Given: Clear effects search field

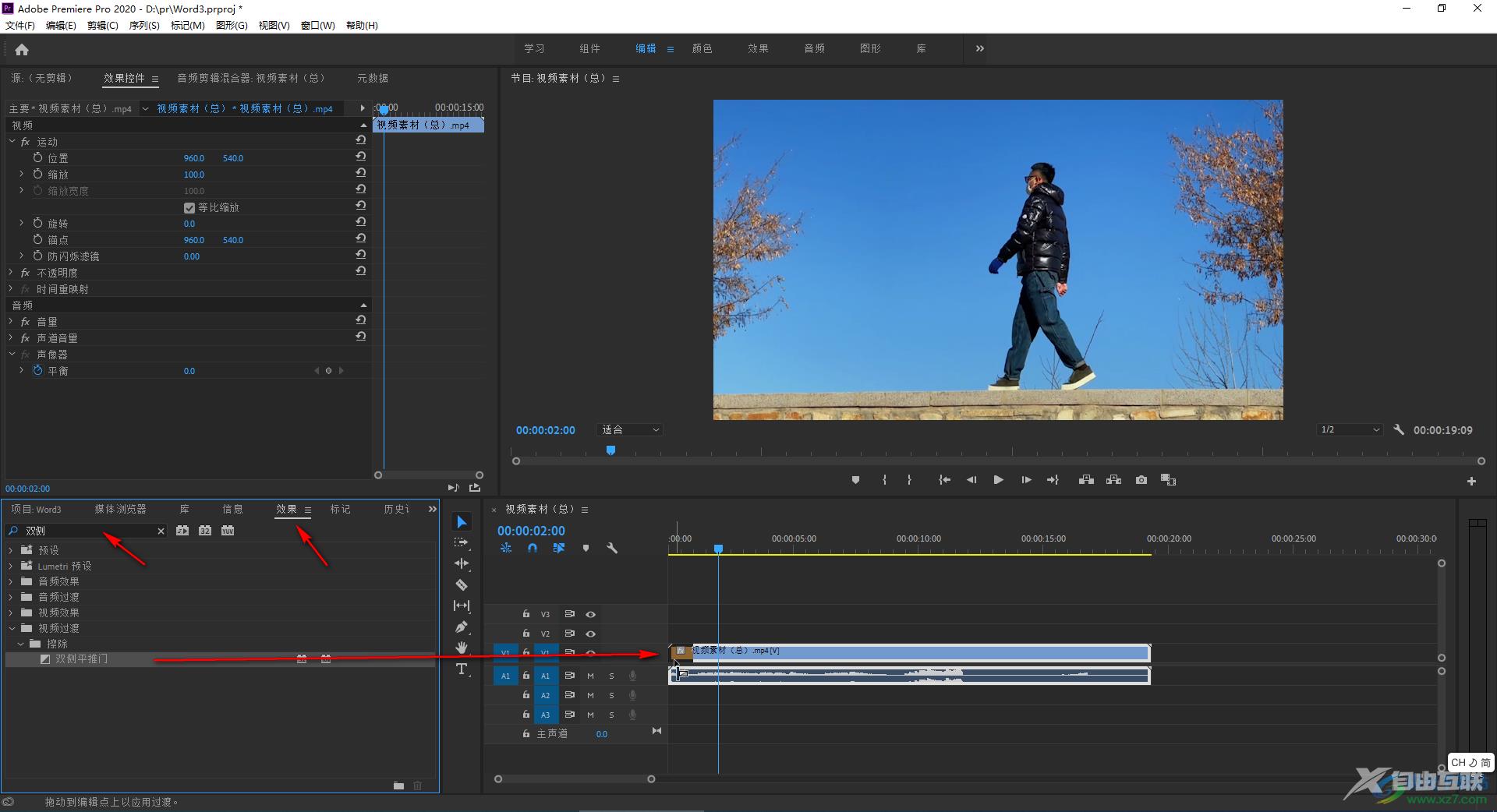Looking at the screenshot, I should [161, 531].
